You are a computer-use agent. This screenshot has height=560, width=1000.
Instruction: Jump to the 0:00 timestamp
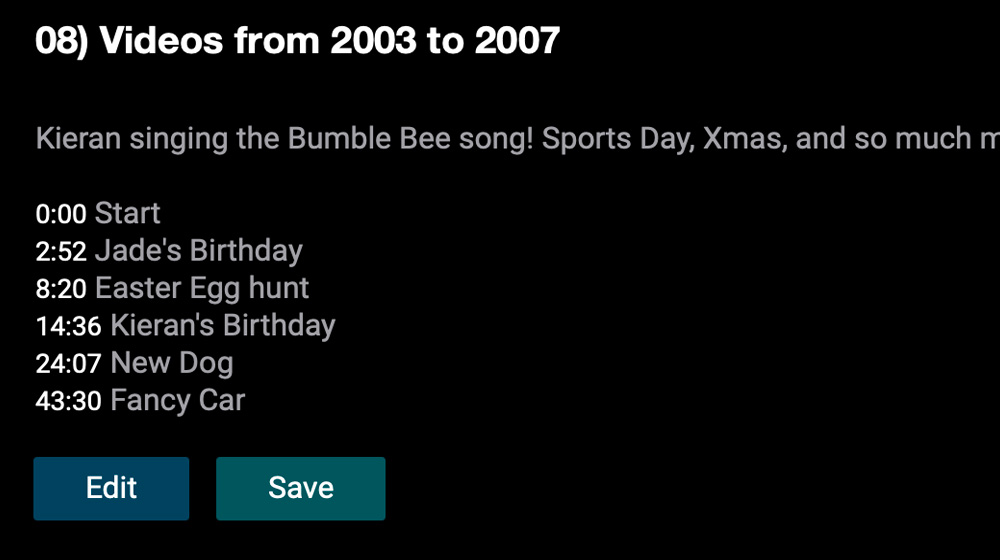pyautogui.click(x=61, y=214)
